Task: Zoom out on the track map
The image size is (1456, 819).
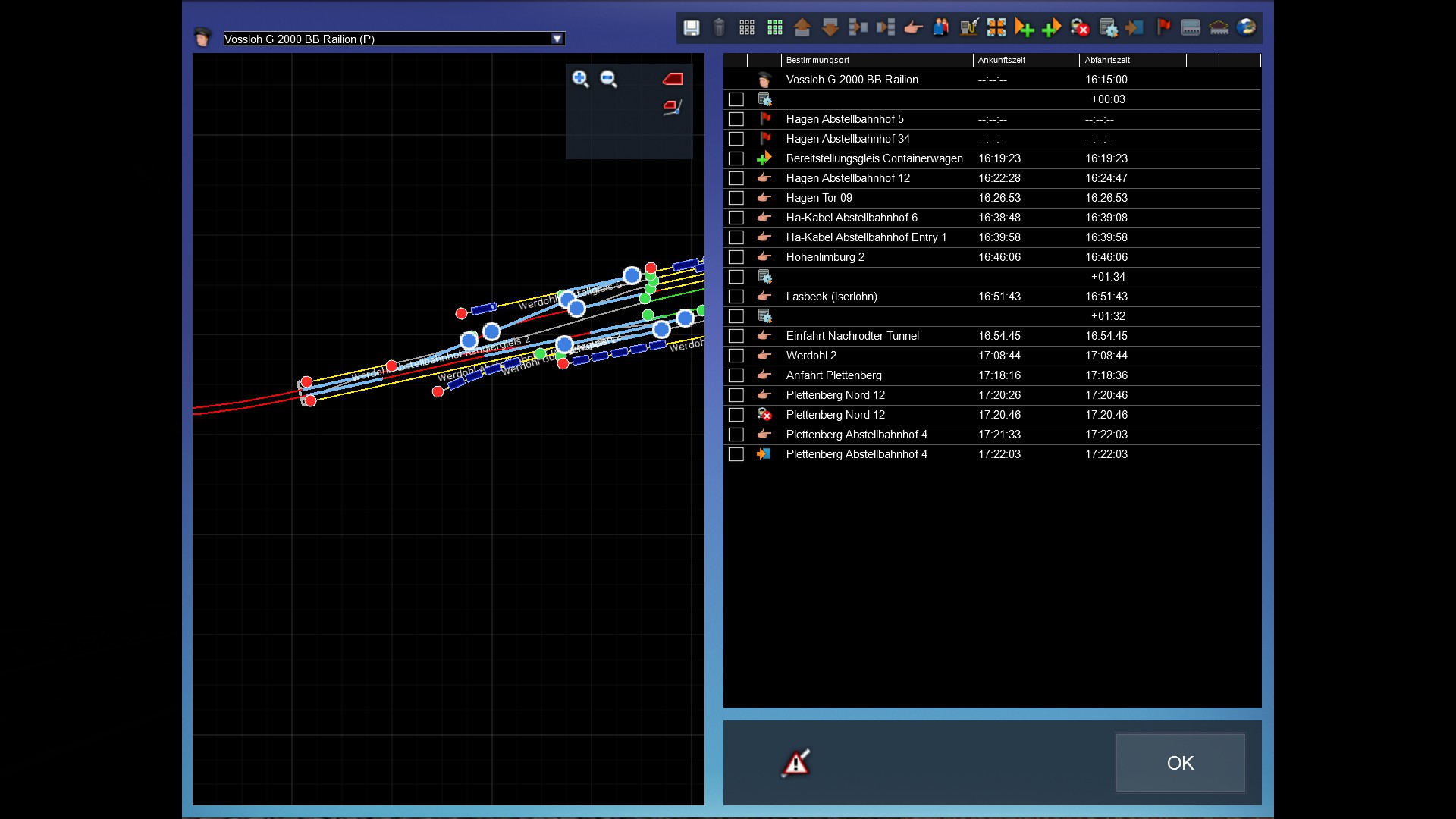Action: (608, 79)
